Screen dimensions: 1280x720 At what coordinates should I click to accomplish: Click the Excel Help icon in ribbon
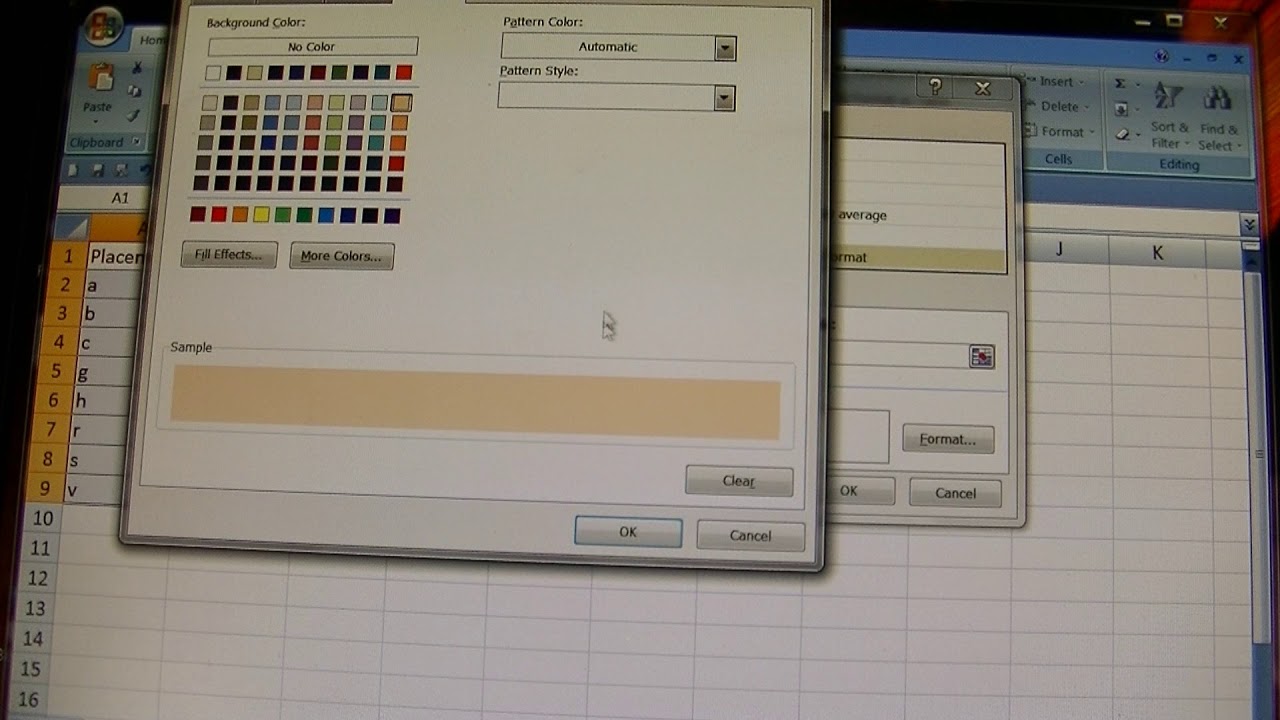click(1161, 57)
